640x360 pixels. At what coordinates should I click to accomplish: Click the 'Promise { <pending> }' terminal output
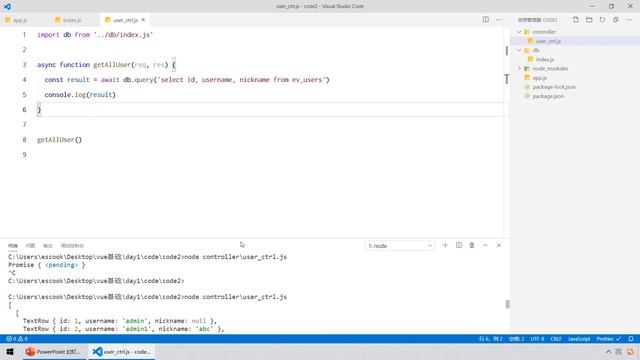click(47, 265)
